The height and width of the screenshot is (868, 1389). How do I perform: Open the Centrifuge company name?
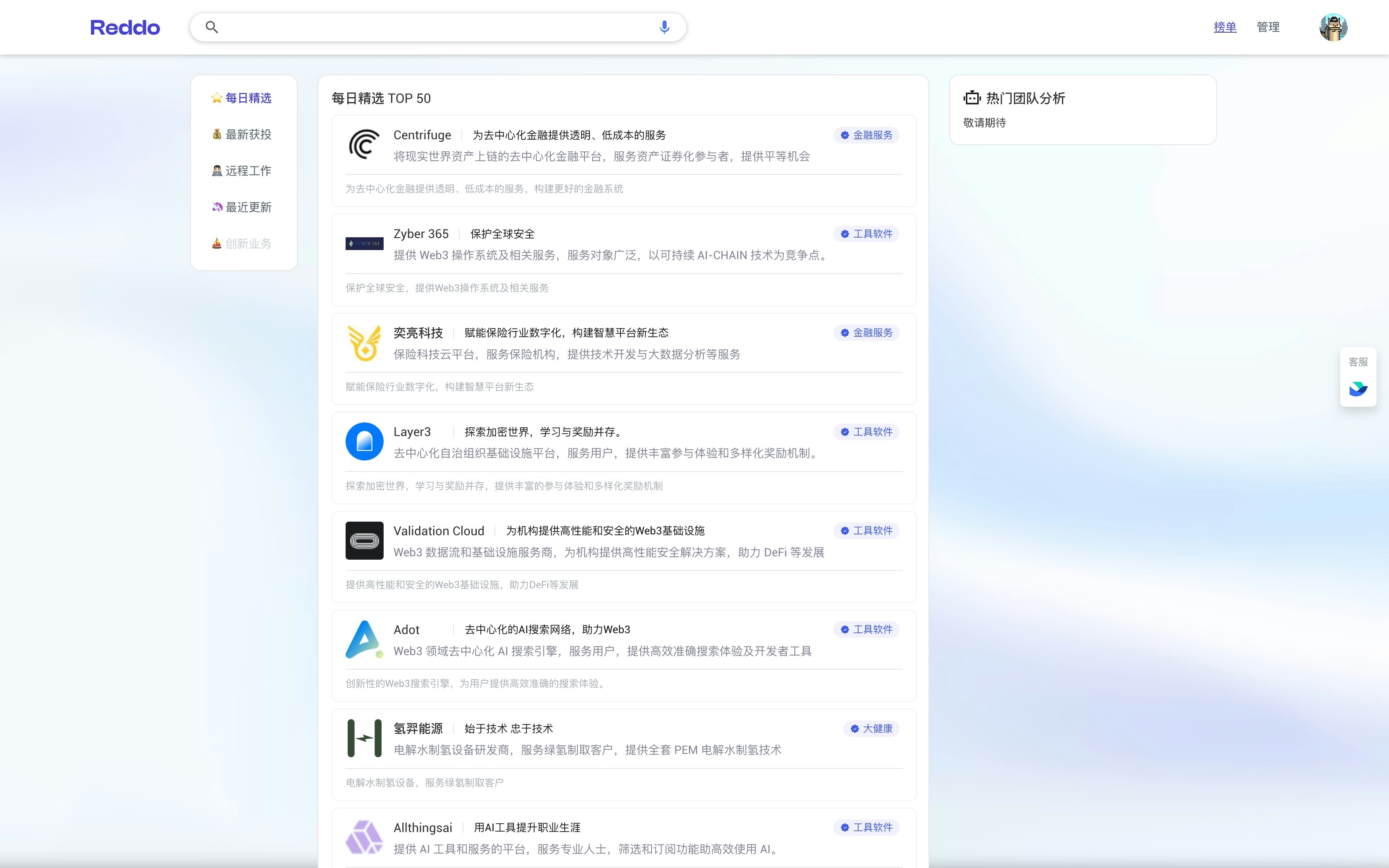pos(422,136)
